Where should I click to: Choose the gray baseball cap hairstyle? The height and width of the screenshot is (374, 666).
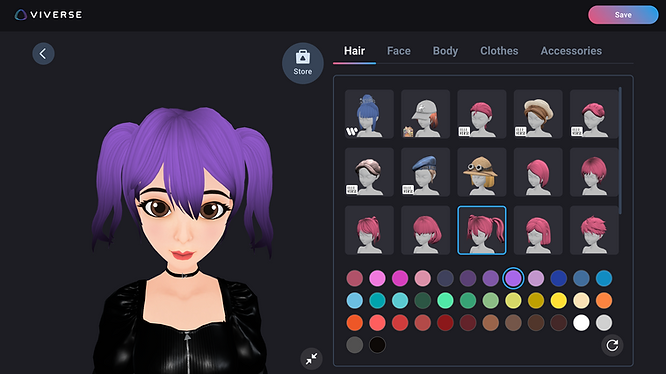425,114
